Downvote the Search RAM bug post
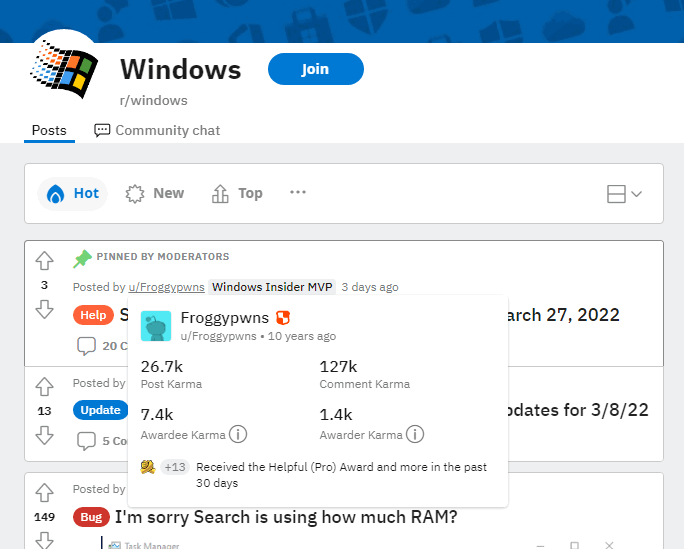 tap(44, 541)
